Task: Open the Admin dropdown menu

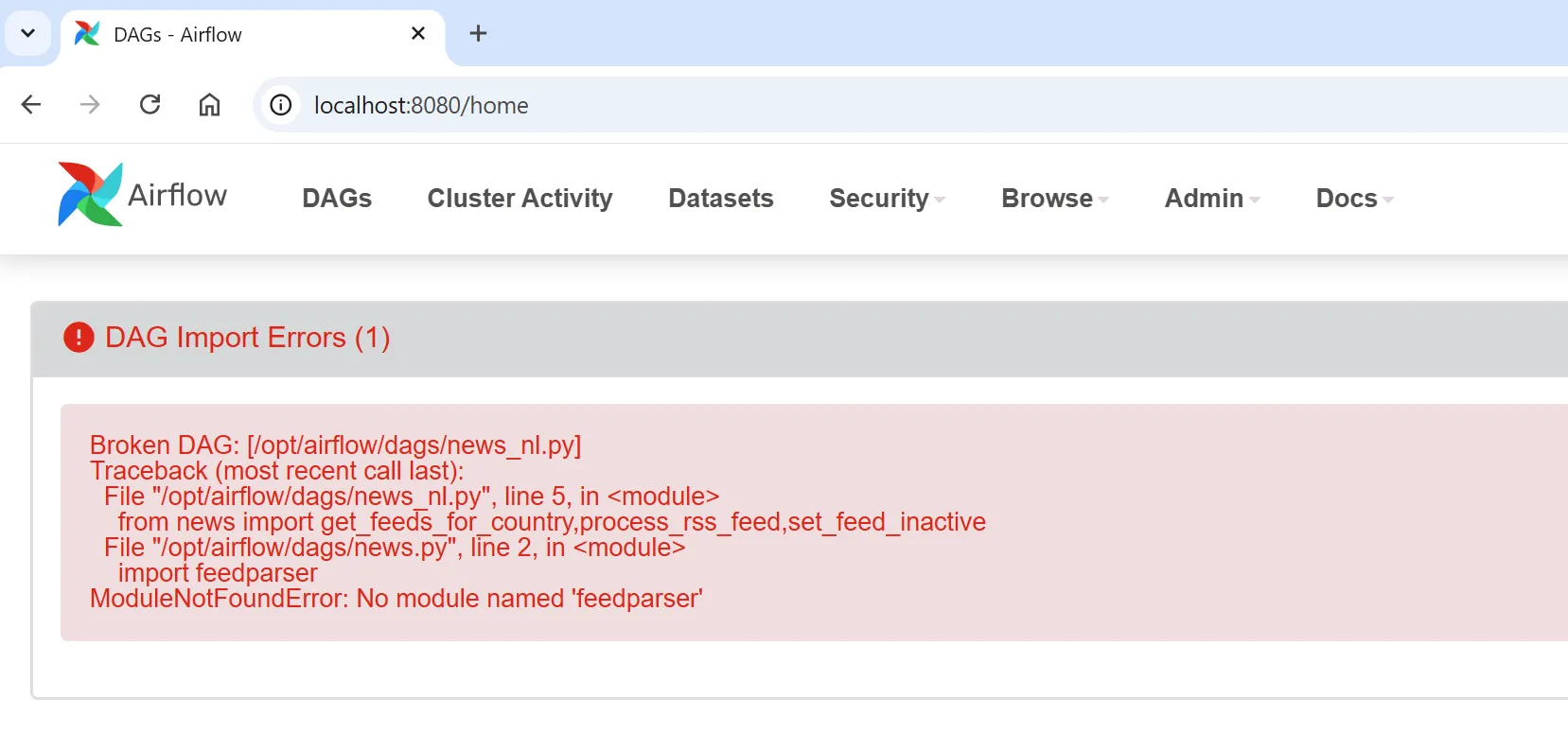Action: pos(1211,199)
